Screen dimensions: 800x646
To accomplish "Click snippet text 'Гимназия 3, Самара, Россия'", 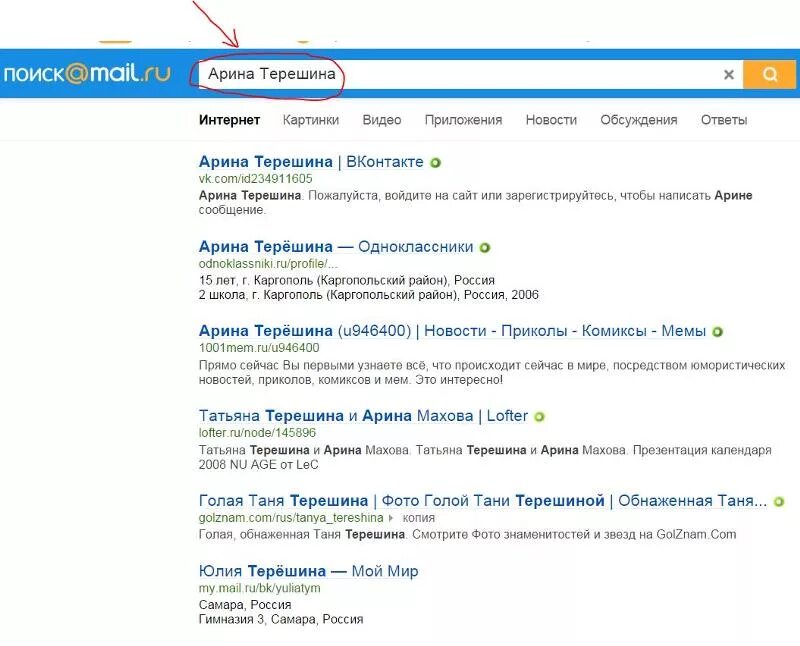I will pos(281,619).
